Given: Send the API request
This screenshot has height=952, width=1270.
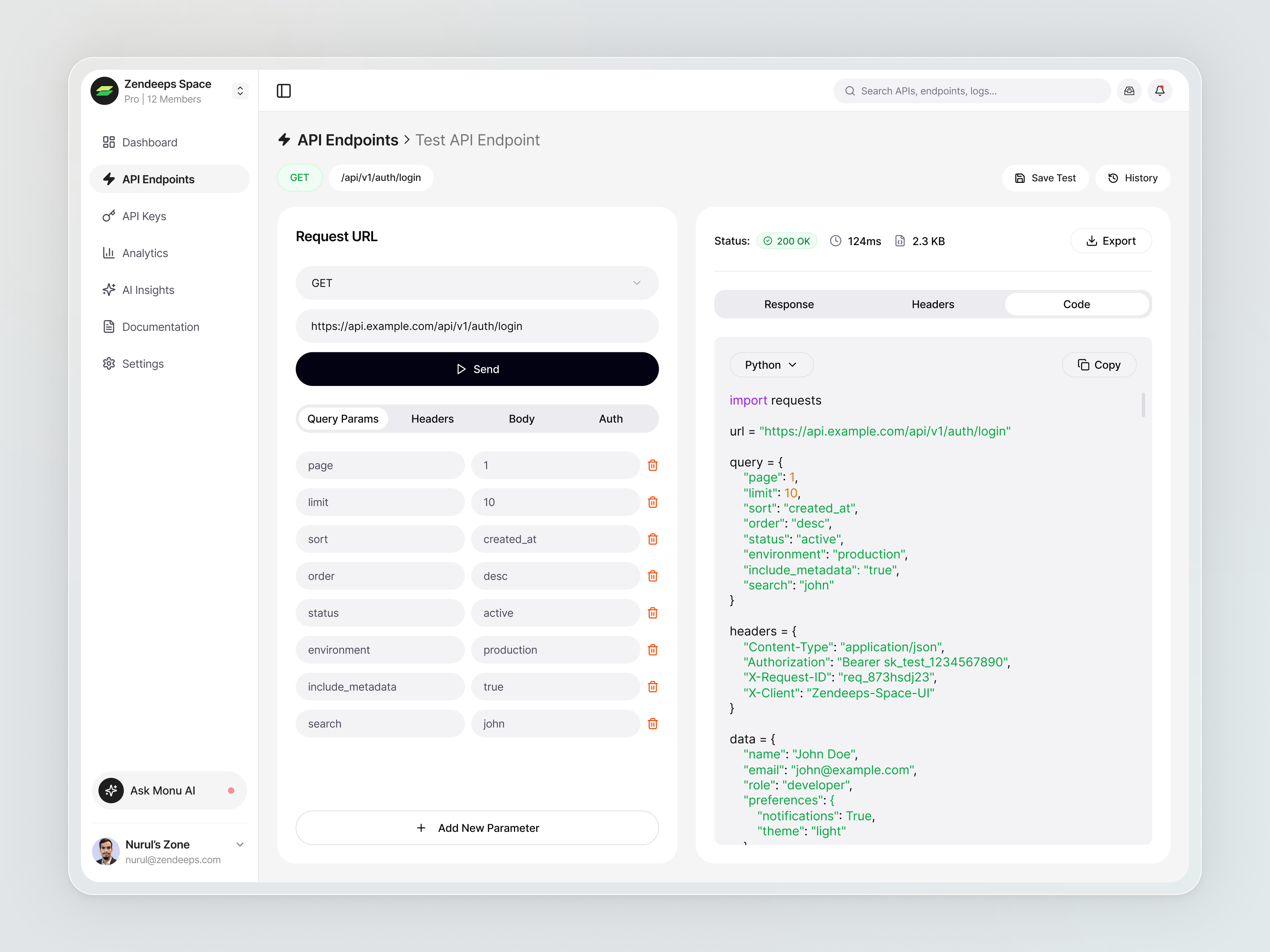Looking at the screenshot, I should 477,369.
